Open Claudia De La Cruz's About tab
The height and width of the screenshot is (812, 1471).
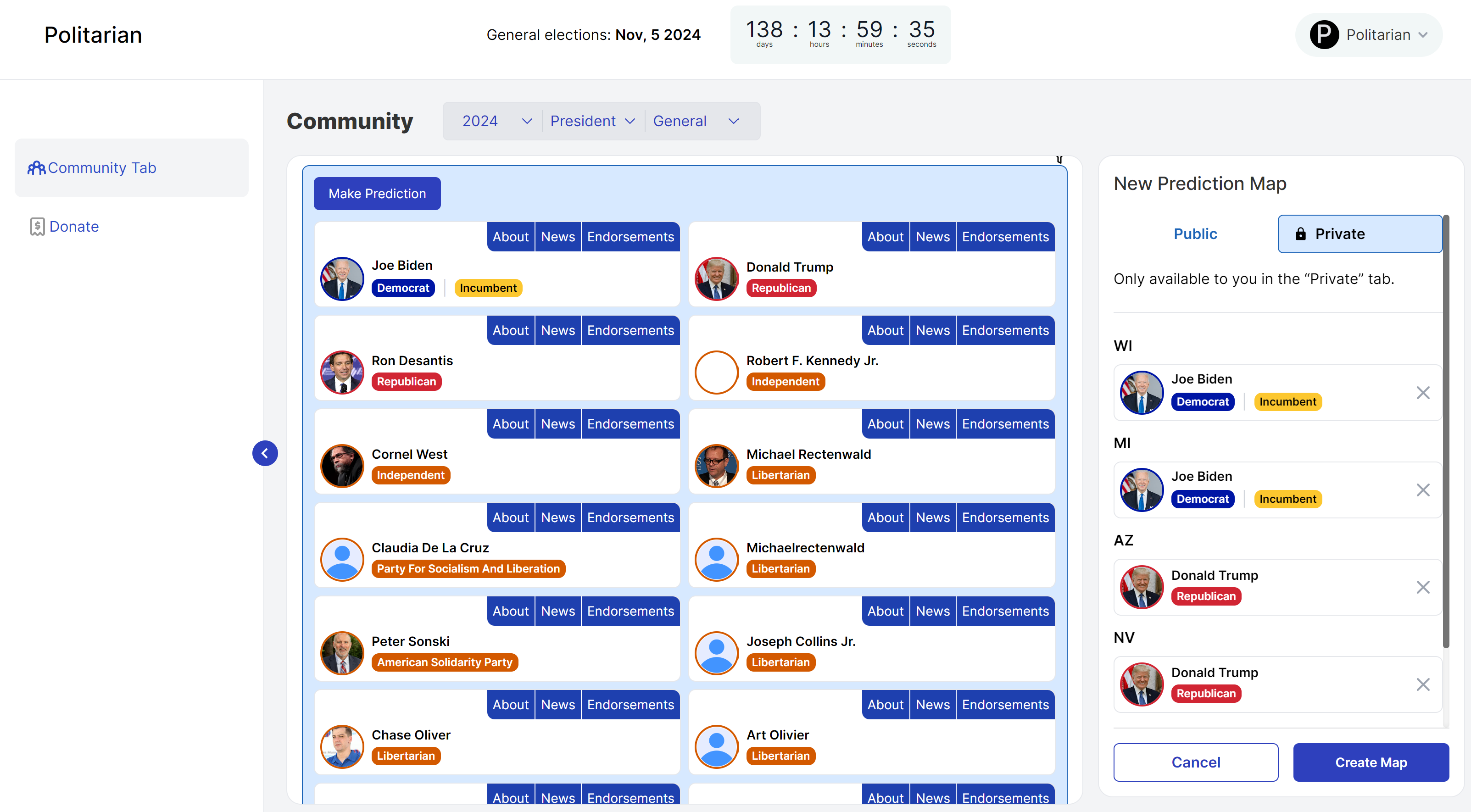point(511,518)
